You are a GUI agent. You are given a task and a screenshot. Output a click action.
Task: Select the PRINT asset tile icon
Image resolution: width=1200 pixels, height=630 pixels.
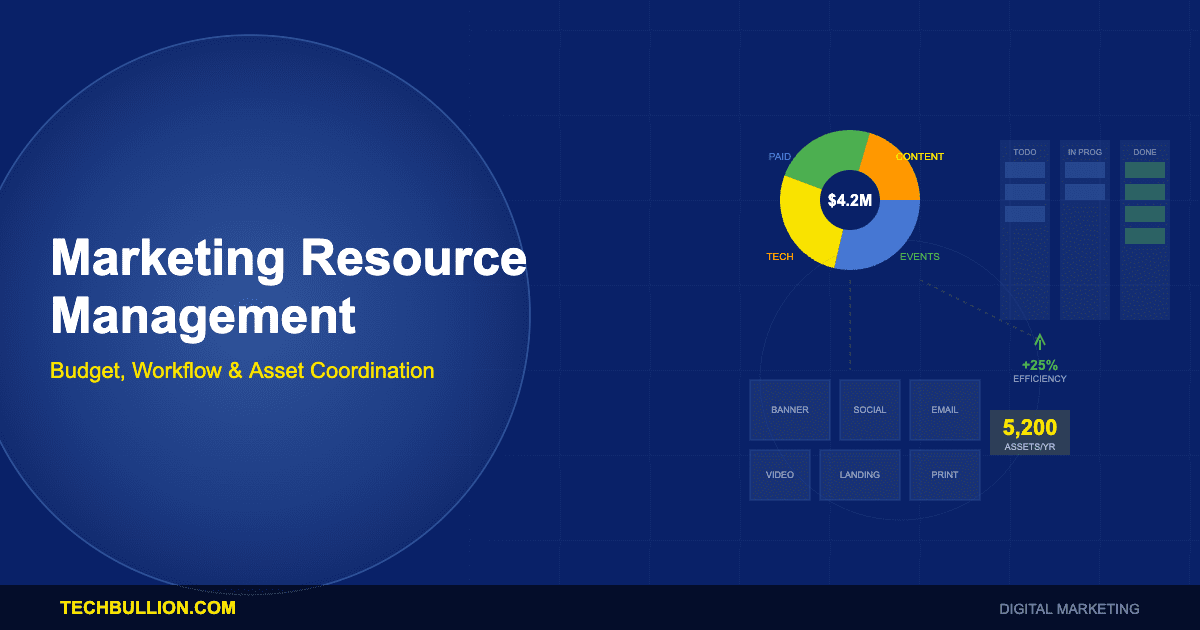pos(944,475)
